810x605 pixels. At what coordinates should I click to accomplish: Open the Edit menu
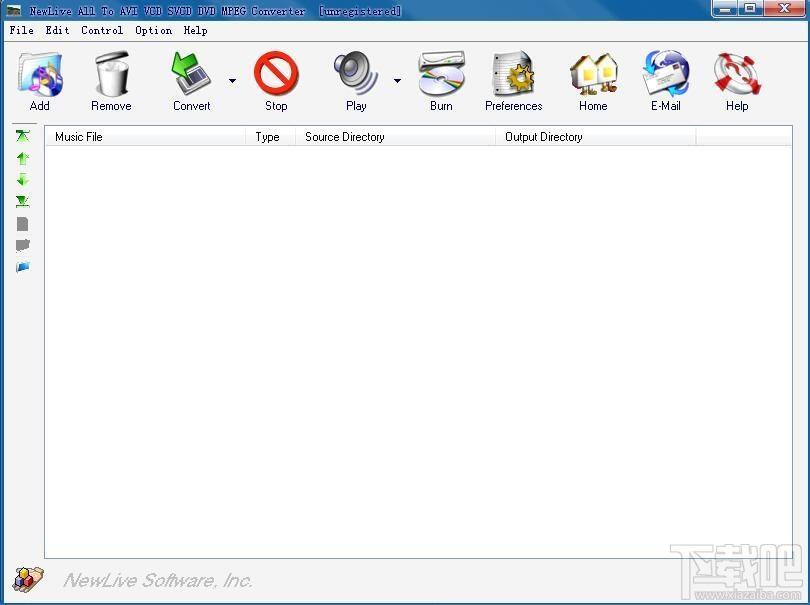57,30
